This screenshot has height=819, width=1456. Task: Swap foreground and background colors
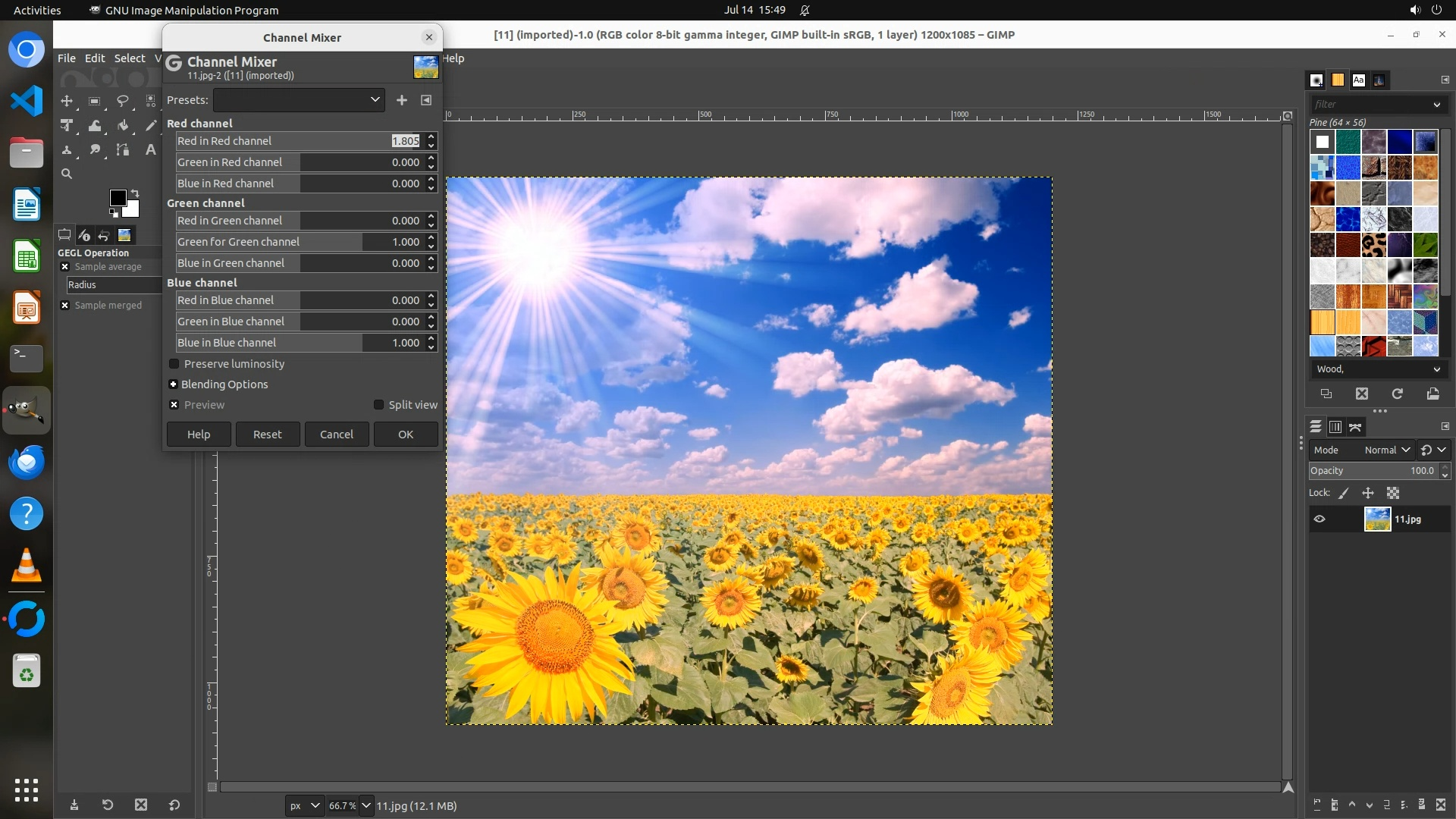pos(135,193)
